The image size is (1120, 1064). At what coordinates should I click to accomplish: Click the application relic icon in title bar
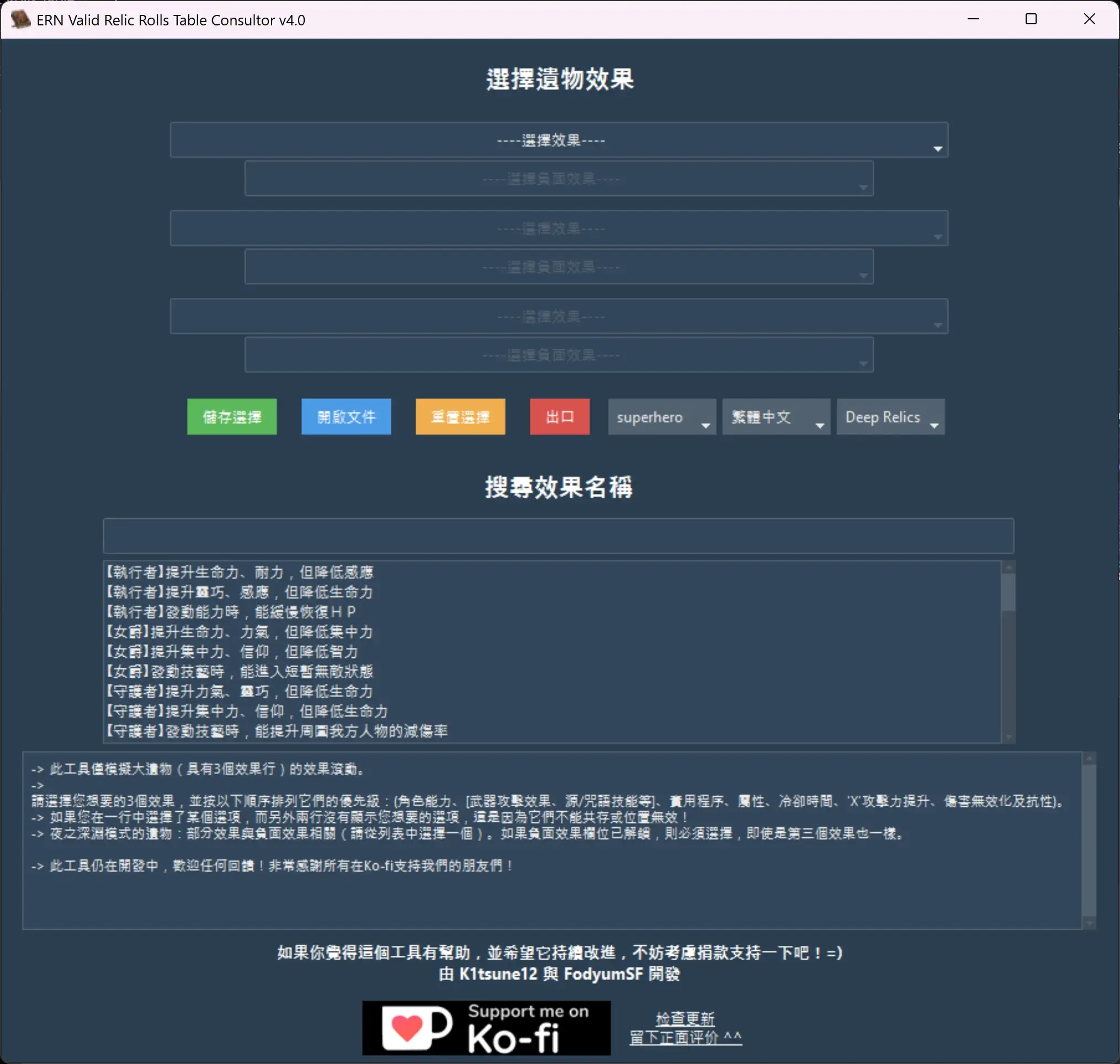[x=20, y=19]
